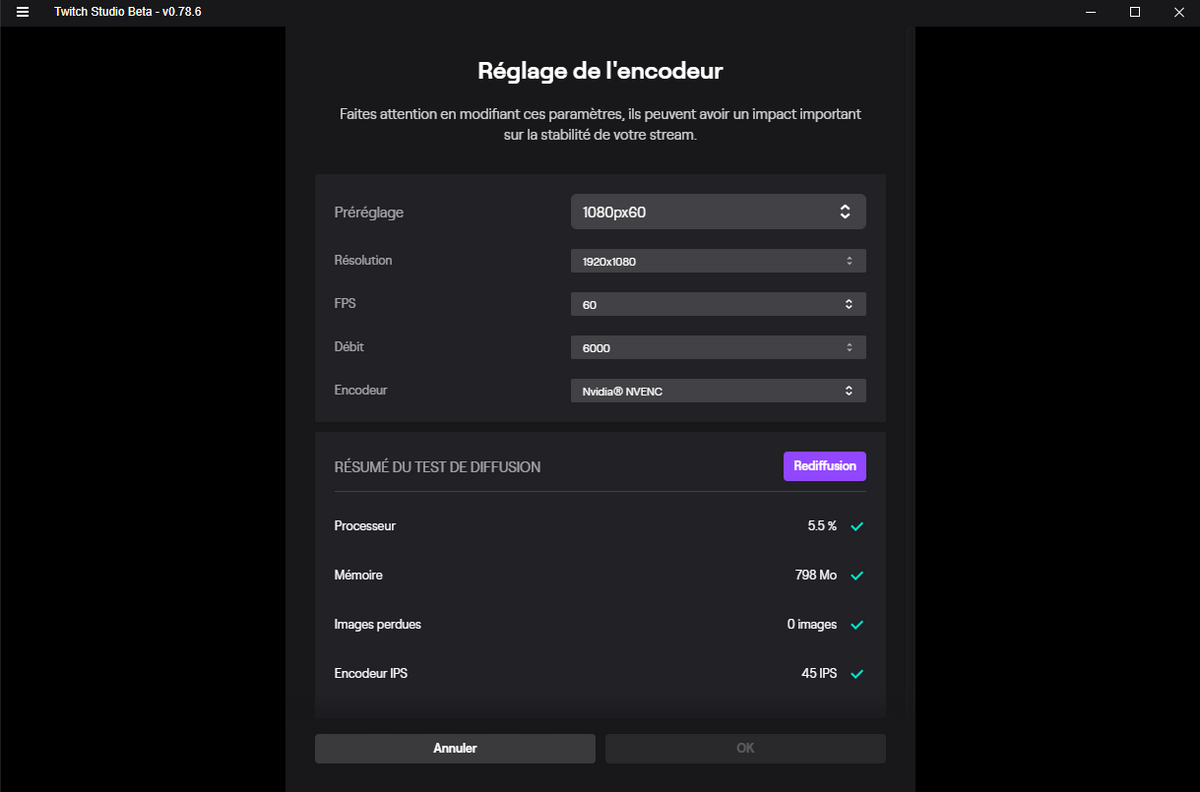Open the FPS 60 dropdown
The height and width of the screenshot is (792, 1200).
click(718, 304)
